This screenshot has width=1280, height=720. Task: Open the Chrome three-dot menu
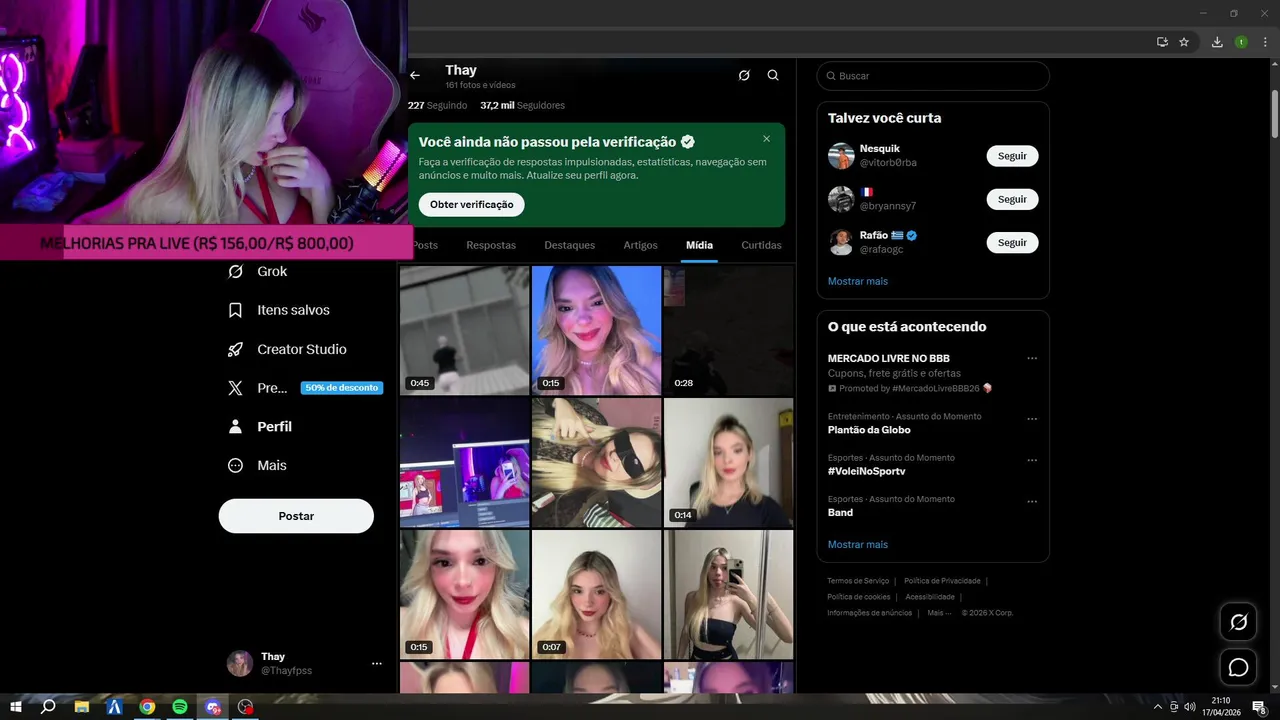(x=1264, y=42)
